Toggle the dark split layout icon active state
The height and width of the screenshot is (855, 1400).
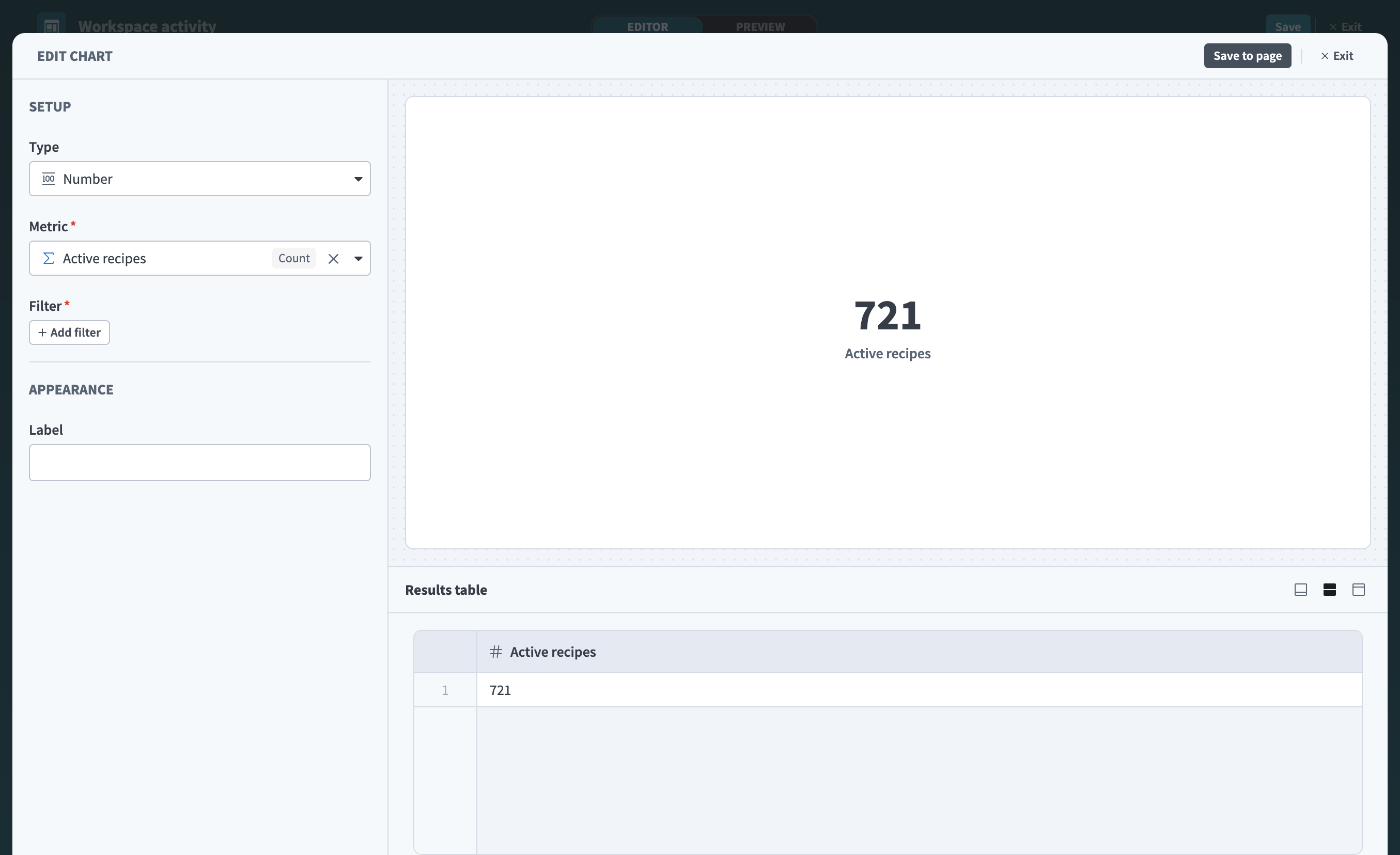(x=1330, y=590)
